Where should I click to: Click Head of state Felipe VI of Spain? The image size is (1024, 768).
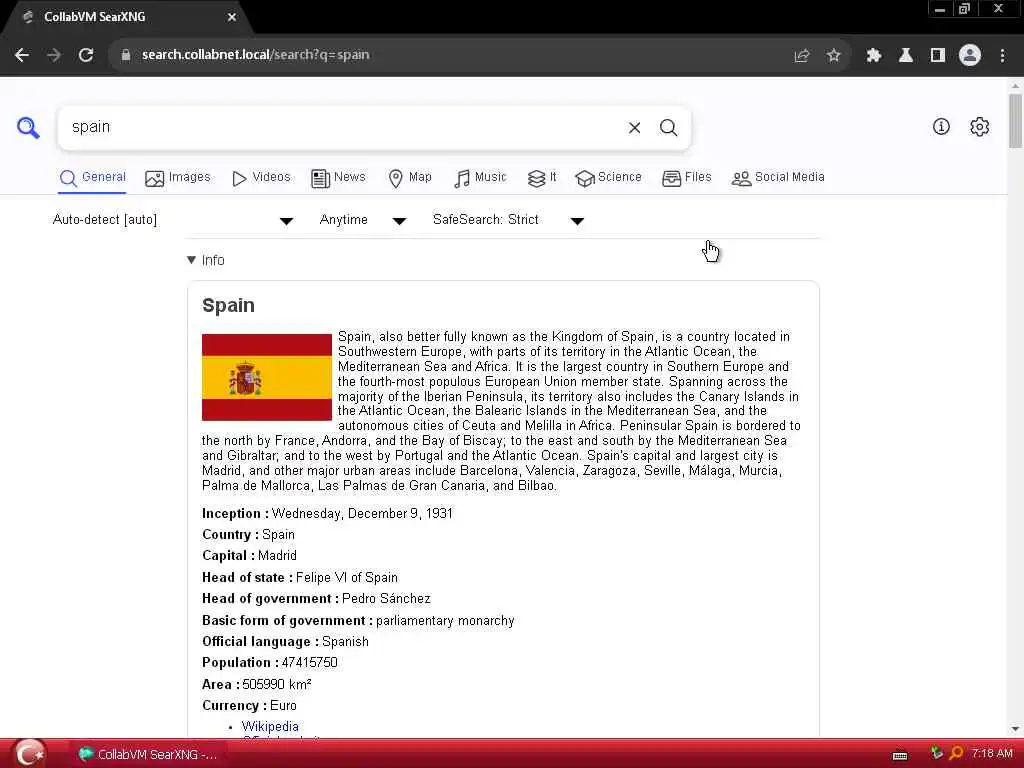[347, 577]
